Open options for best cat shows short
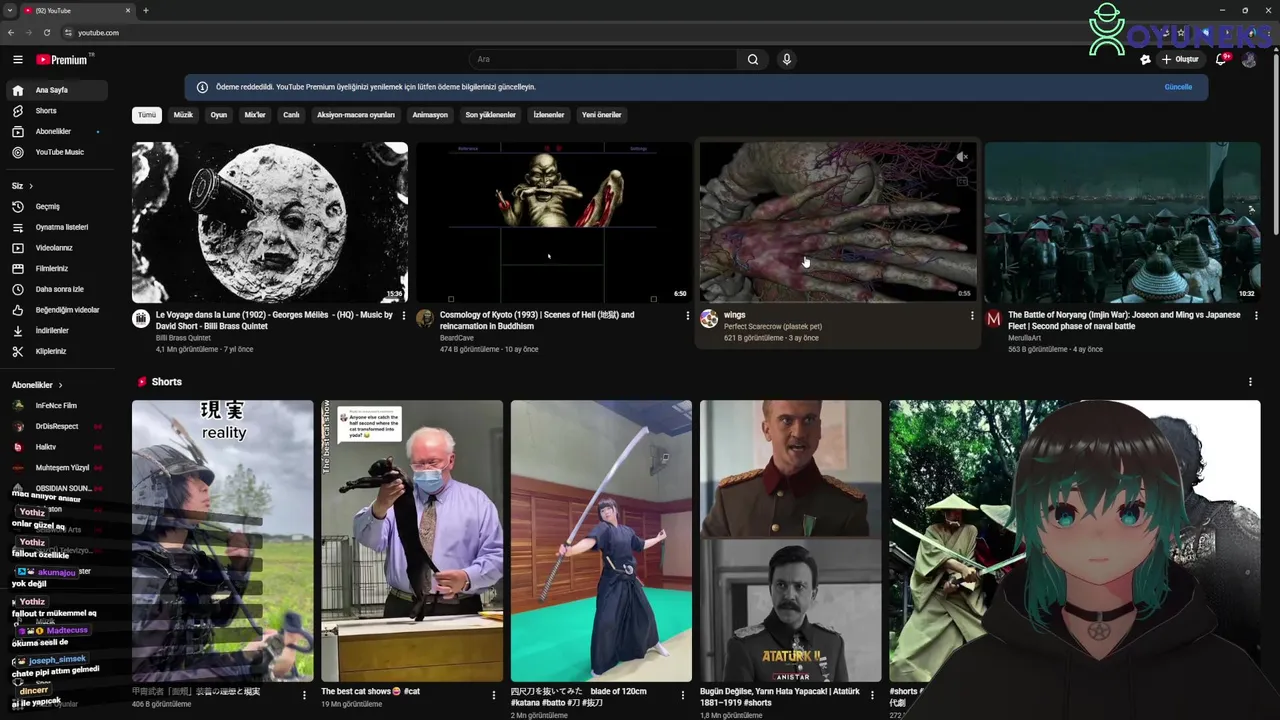This screenshot has height=720, width=1280. [493, 694]
